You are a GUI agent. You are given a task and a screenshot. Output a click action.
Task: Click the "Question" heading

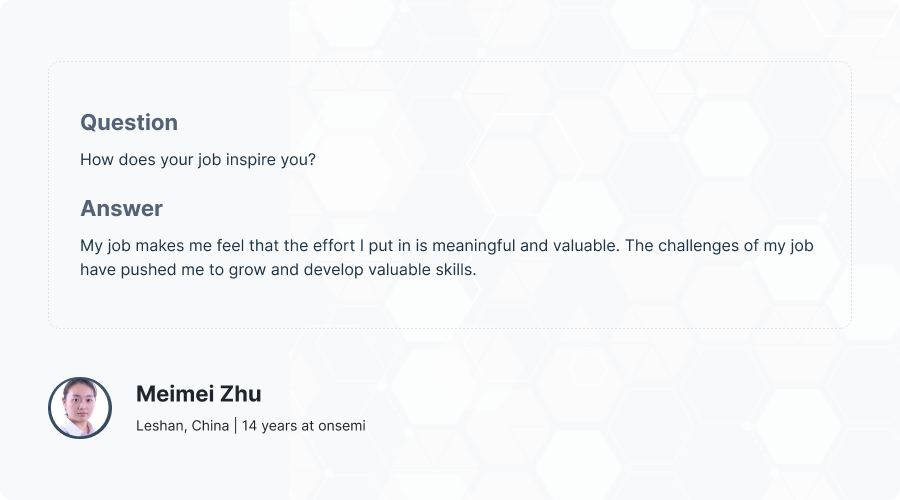[129, 122]
